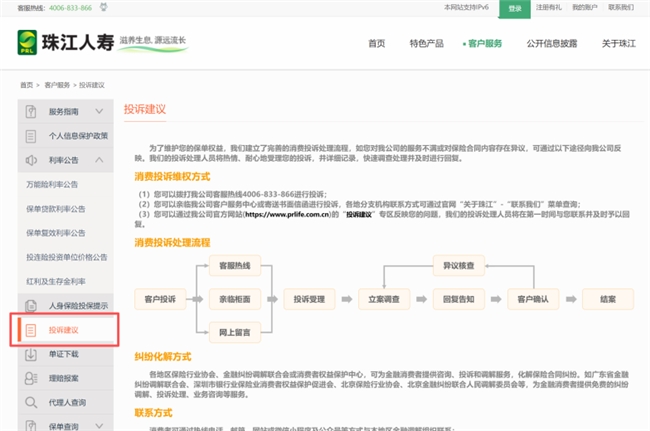Open 投连险投资单位价格公告 in sidebar
The image size is (650, 431).
pyautogui.click(x=67, y=257)
